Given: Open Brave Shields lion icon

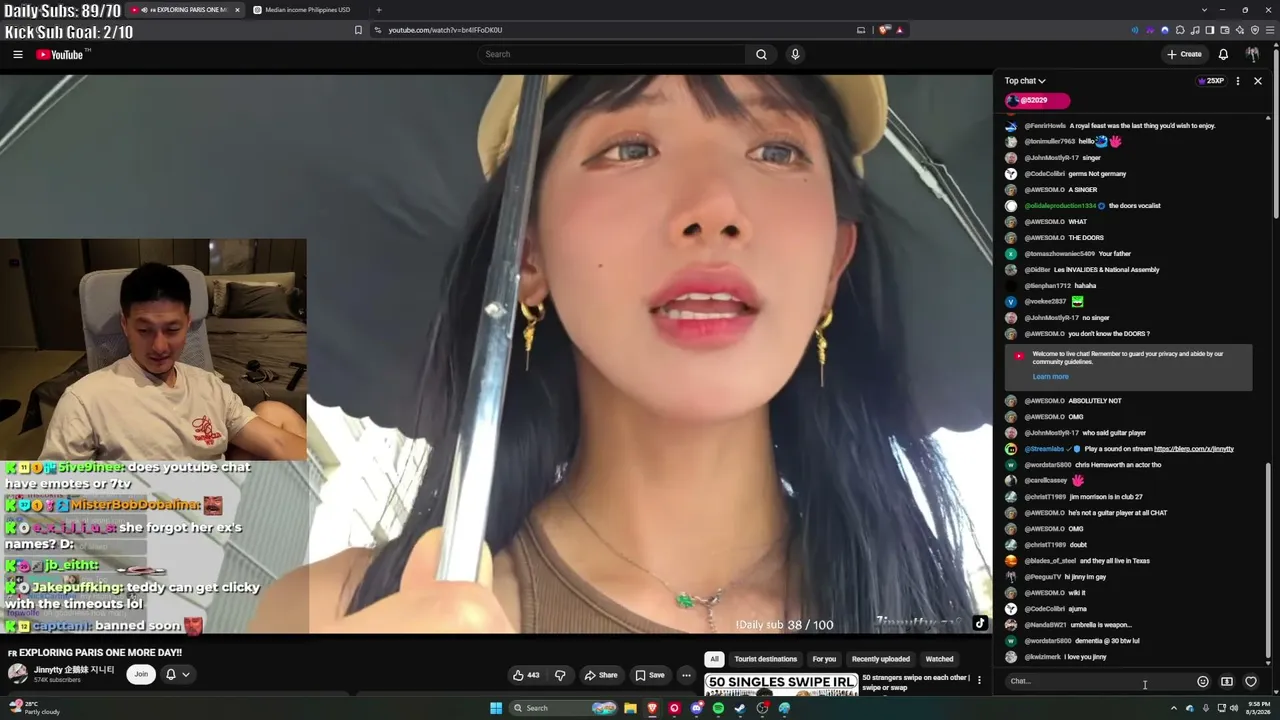Looking at the screenshot, I should (x=884, y=30).
